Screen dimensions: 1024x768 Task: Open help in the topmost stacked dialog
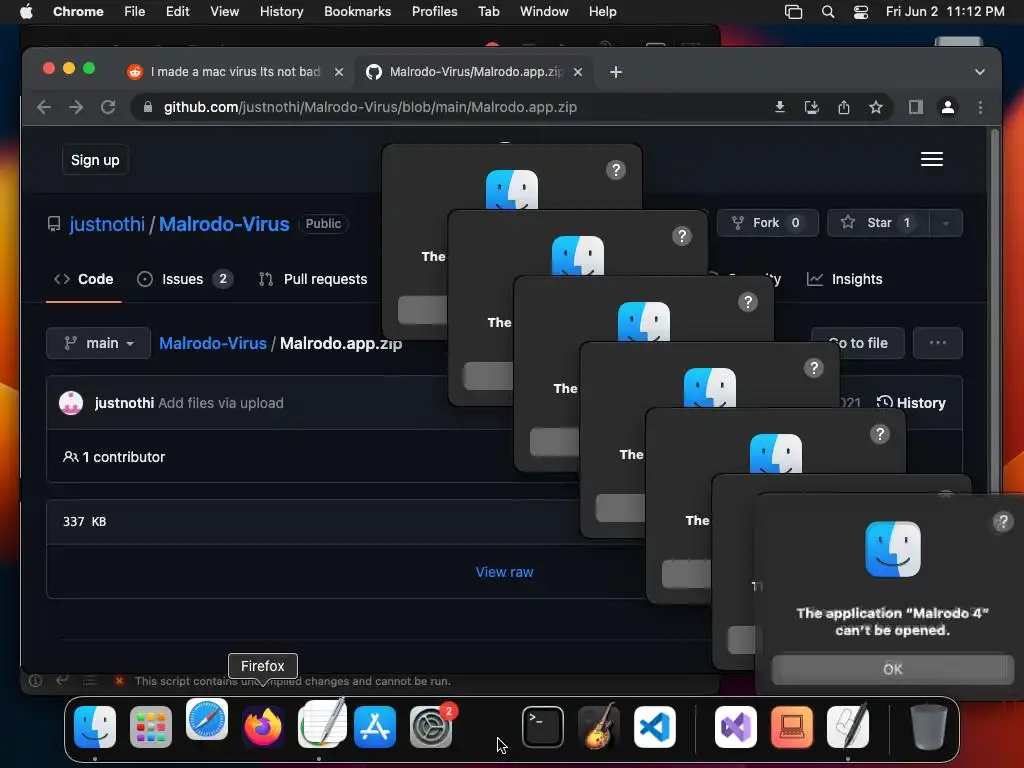coord(615,170)
